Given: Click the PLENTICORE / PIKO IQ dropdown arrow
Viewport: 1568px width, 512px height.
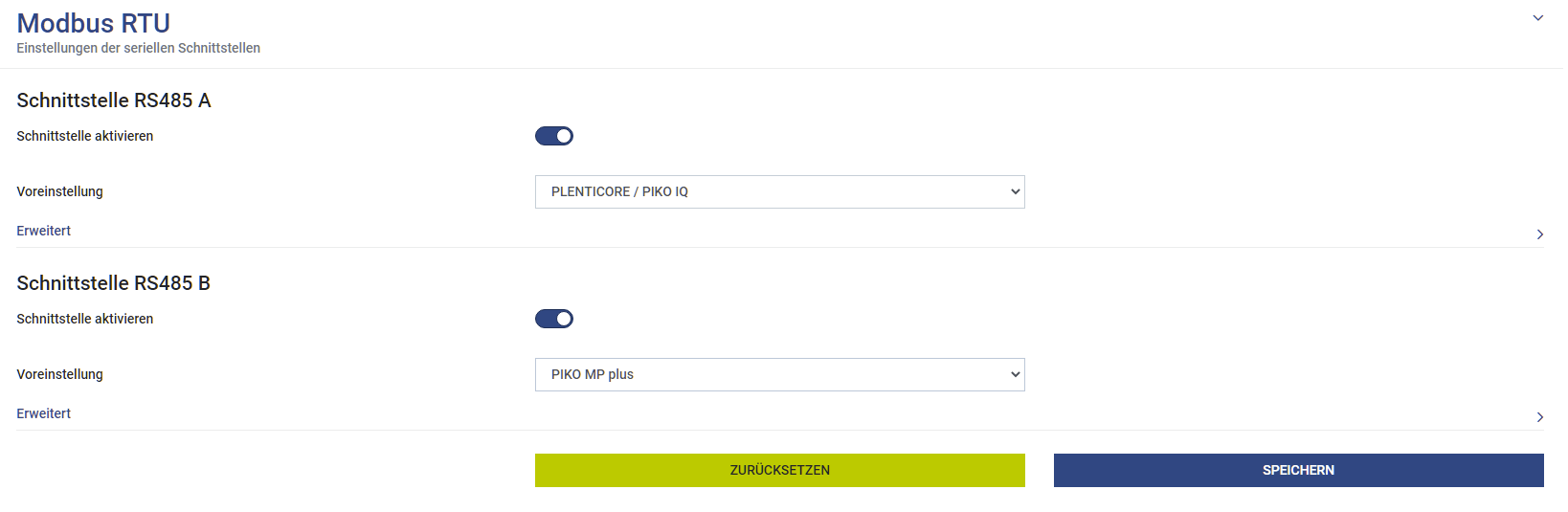Looking at the screenshot, I should pyautogui.click(x=1015, y=192).
